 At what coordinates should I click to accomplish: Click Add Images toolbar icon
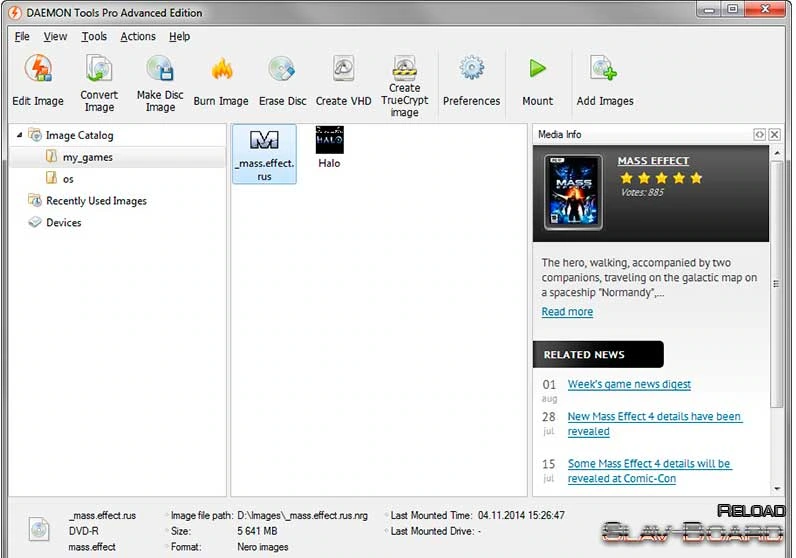point(603,68)
